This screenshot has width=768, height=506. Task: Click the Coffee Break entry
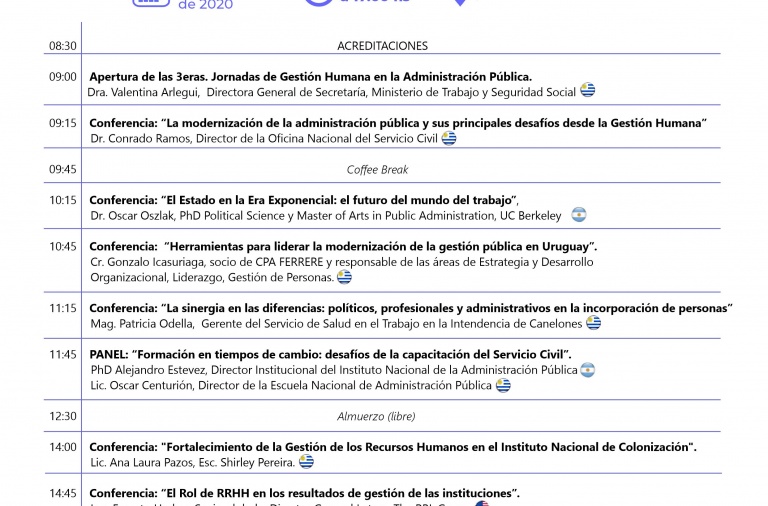377,169
